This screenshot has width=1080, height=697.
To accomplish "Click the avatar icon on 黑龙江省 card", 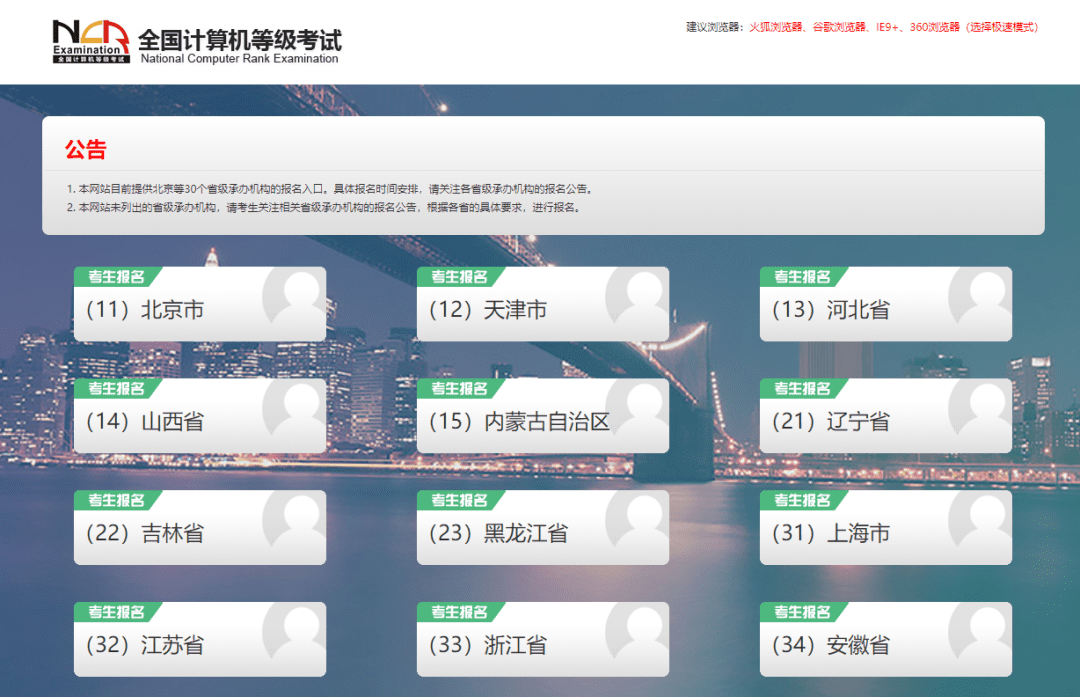I will [x=636, y=521].
